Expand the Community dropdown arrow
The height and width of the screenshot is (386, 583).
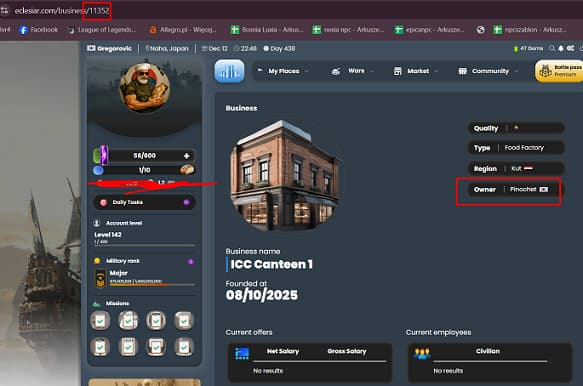pyautogui.click(x=516, y=71)
